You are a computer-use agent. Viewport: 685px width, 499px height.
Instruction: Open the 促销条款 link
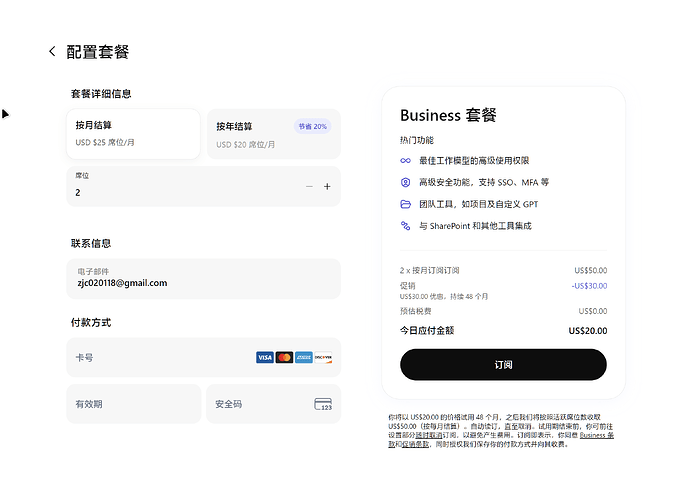pyautogui.click(x=415, y=444)
